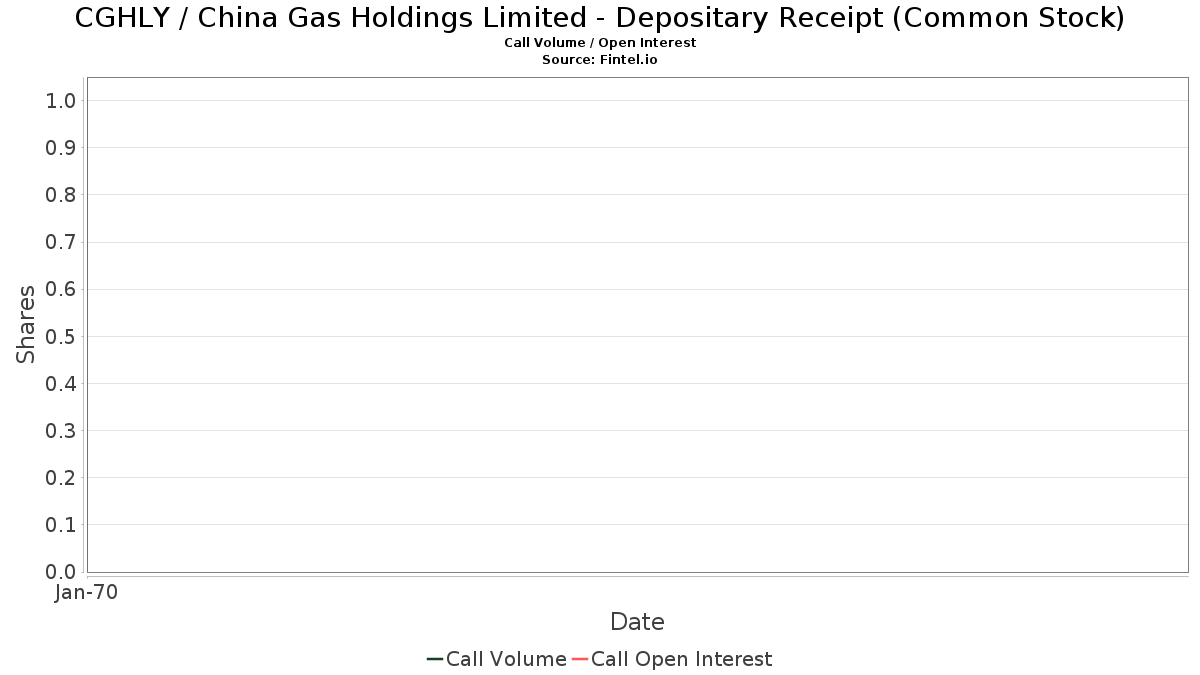
Task: Click the Date x-axis title
Action: click(x=637, y=622)
